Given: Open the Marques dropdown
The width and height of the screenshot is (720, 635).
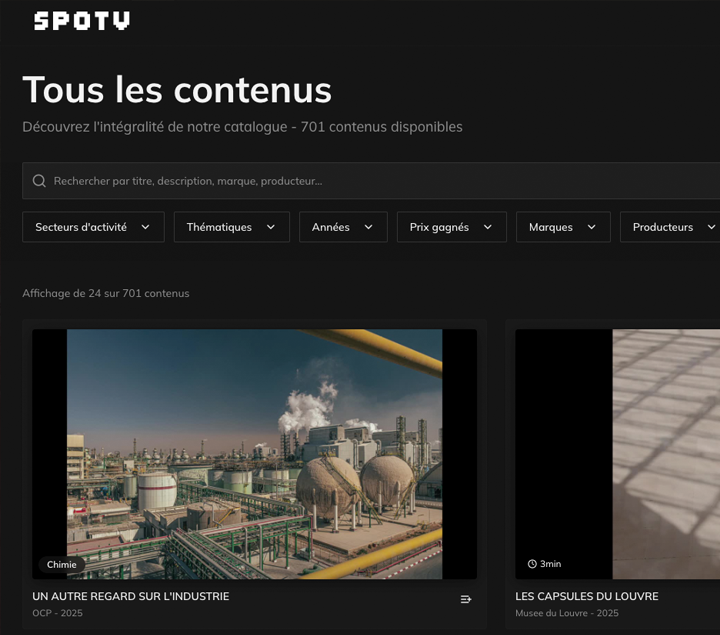Looking at the screenshot, I should [x=562, y=227].
